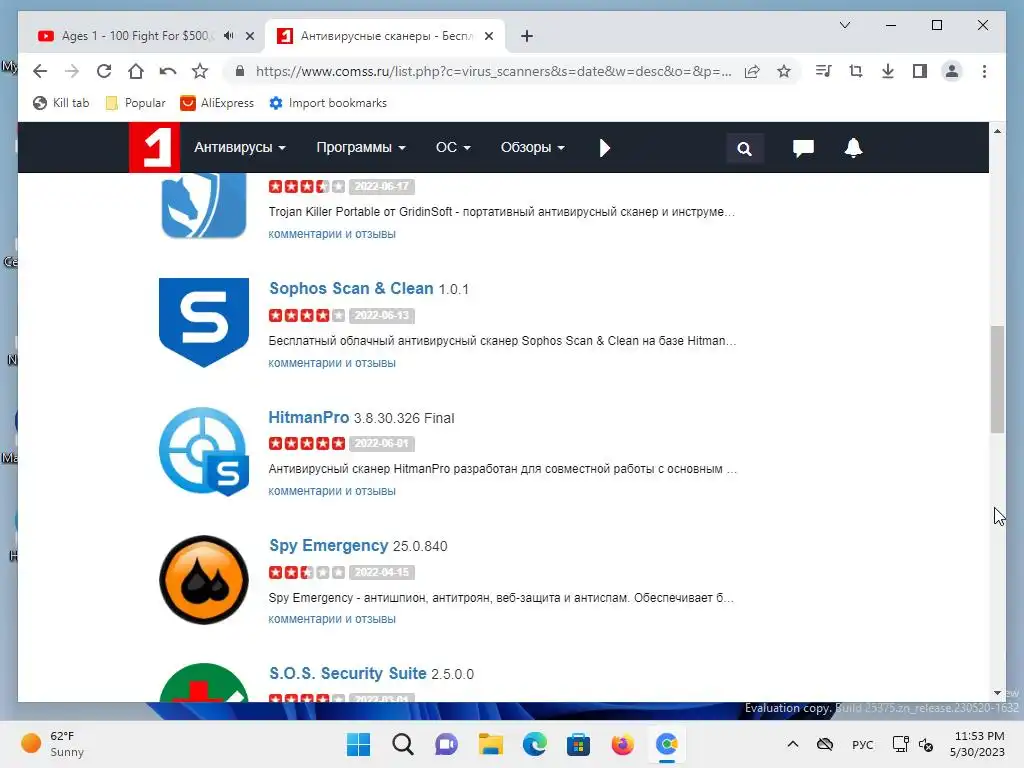Expand the Программы menu

click(x=360, y=148)
